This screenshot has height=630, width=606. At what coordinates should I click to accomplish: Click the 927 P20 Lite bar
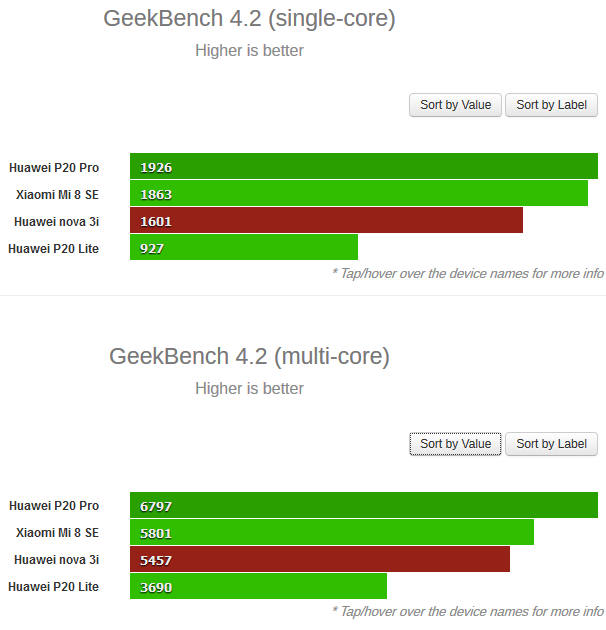(x=244, y=248)
